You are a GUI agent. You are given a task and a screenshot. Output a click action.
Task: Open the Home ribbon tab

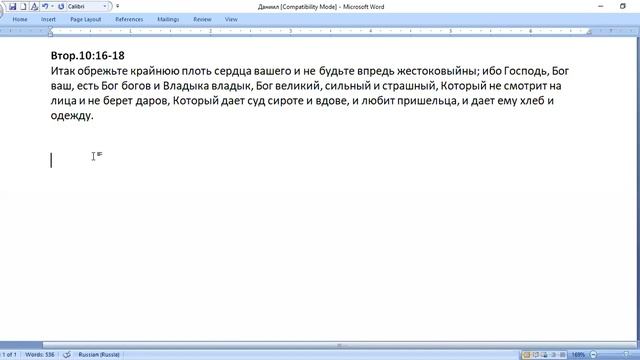(x=20, y=19)
